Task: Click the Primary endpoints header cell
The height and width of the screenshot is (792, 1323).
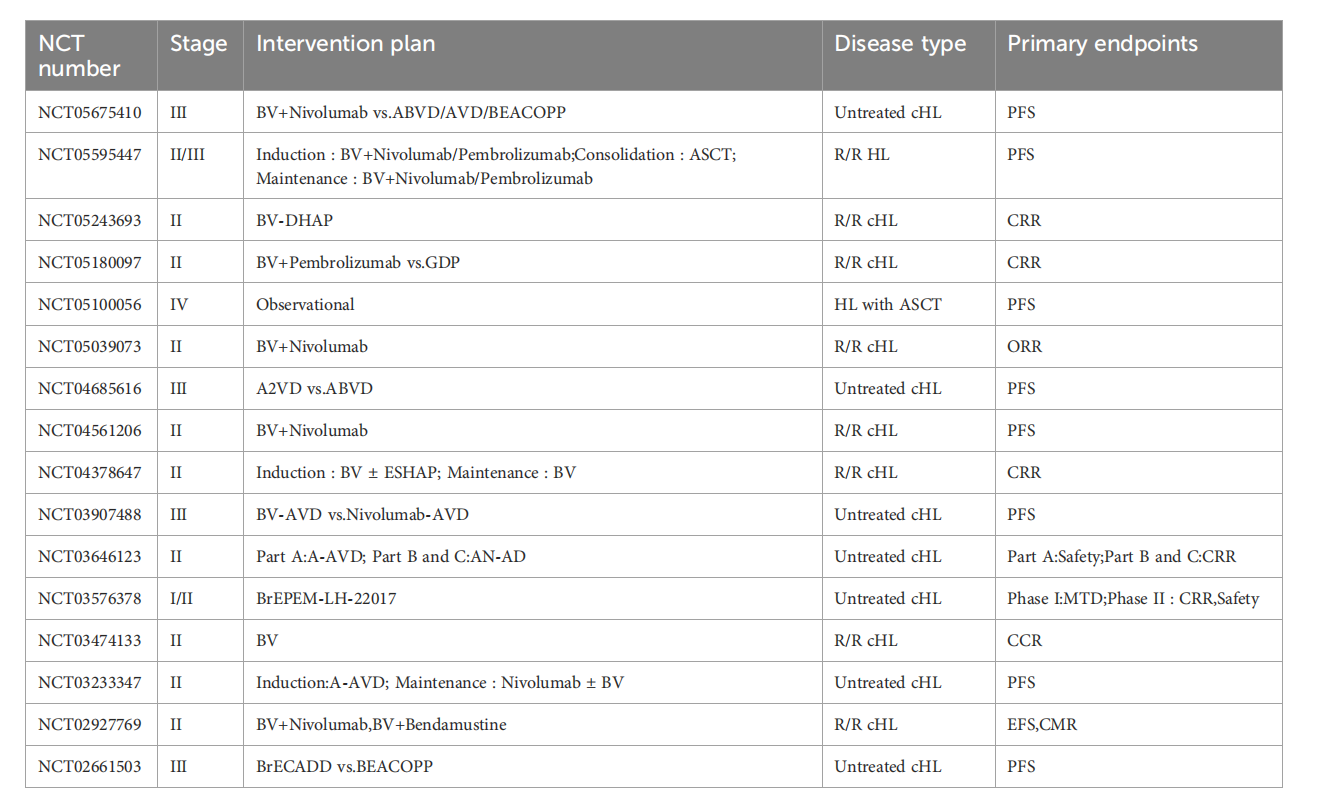Action: tap(1139, 56)
